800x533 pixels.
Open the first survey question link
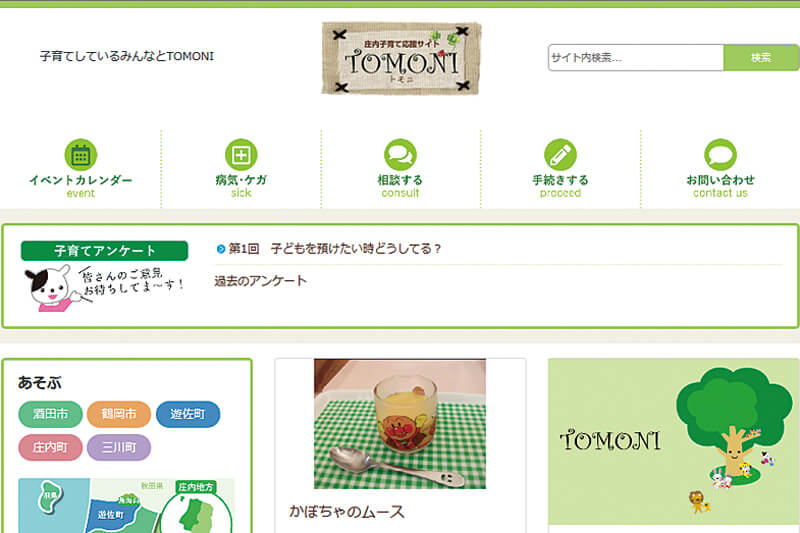pos(334,249)
